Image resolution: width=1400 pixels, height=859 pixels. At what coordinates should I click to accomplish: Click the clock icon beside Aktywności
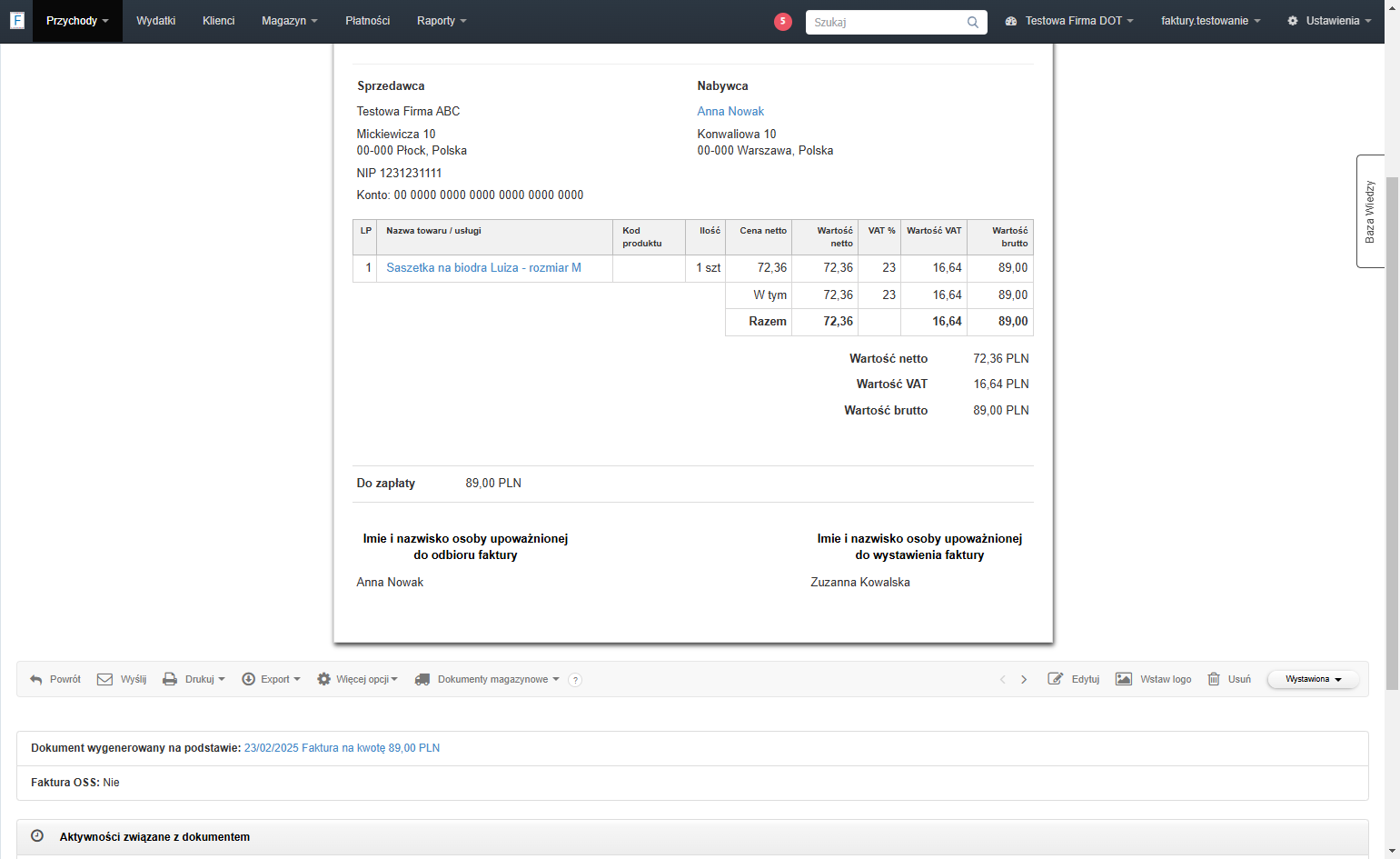click(37, 835)
